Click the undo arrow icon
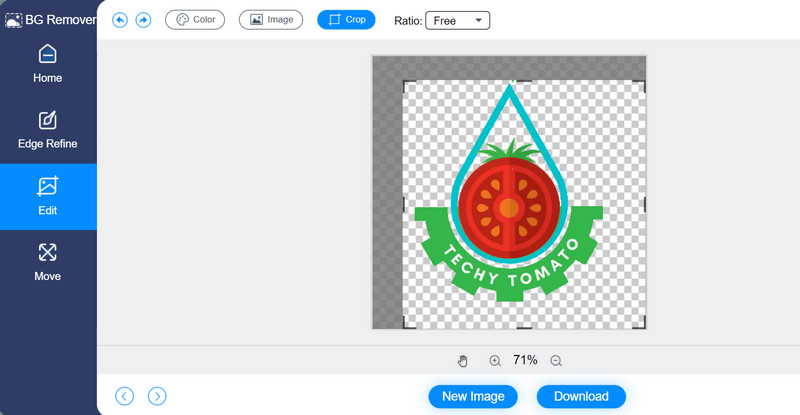 (120, 20)
